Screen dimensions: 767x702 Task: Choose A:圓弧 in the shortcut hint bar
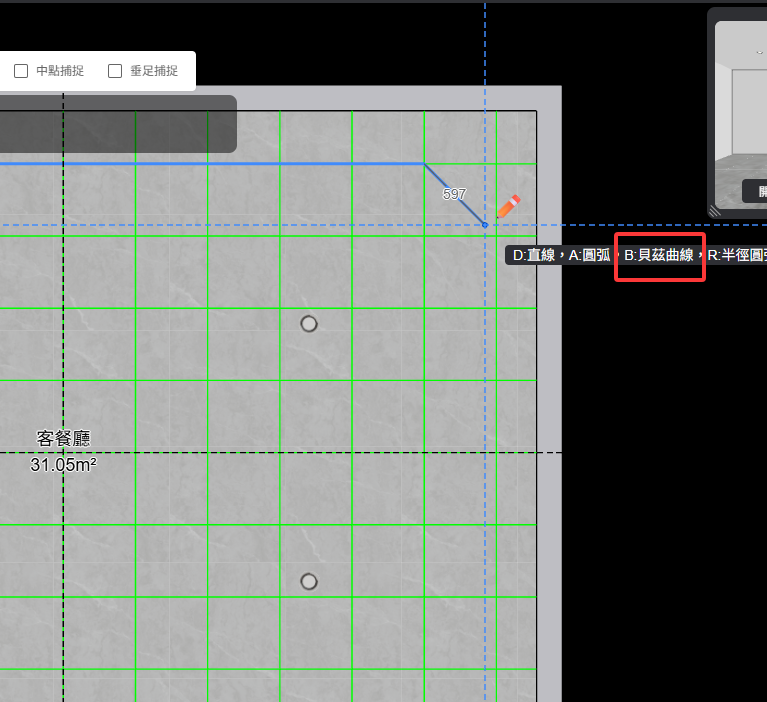click(589, 256)
